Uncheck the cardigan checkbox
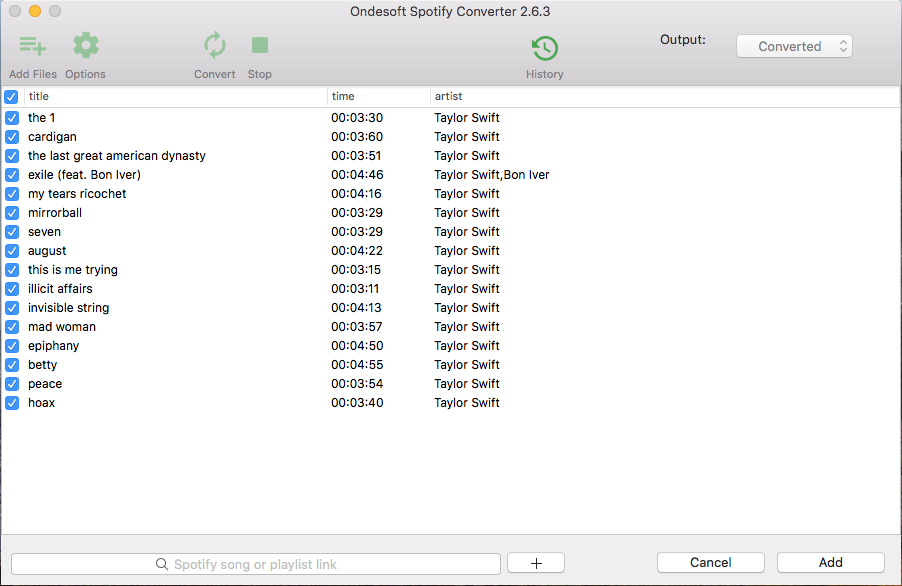This screenshot has height=586, width=902. tap(12, 137)
